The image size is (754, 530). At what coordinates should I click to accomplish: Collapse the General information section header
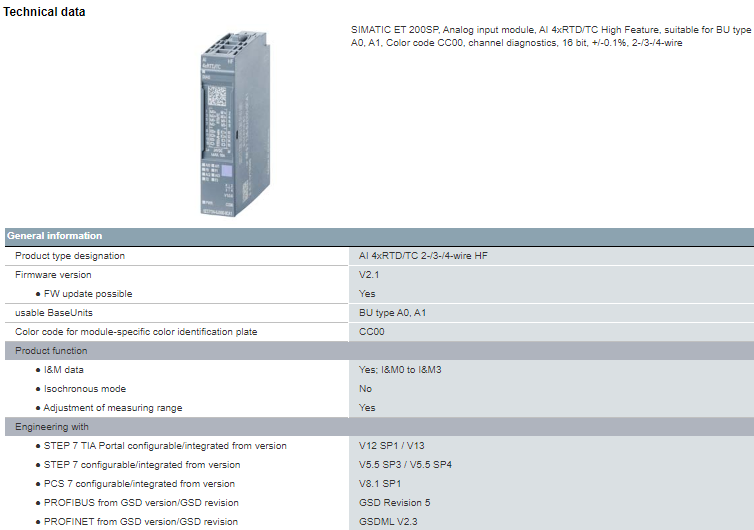pyautogui.click(x=55, y=236)
